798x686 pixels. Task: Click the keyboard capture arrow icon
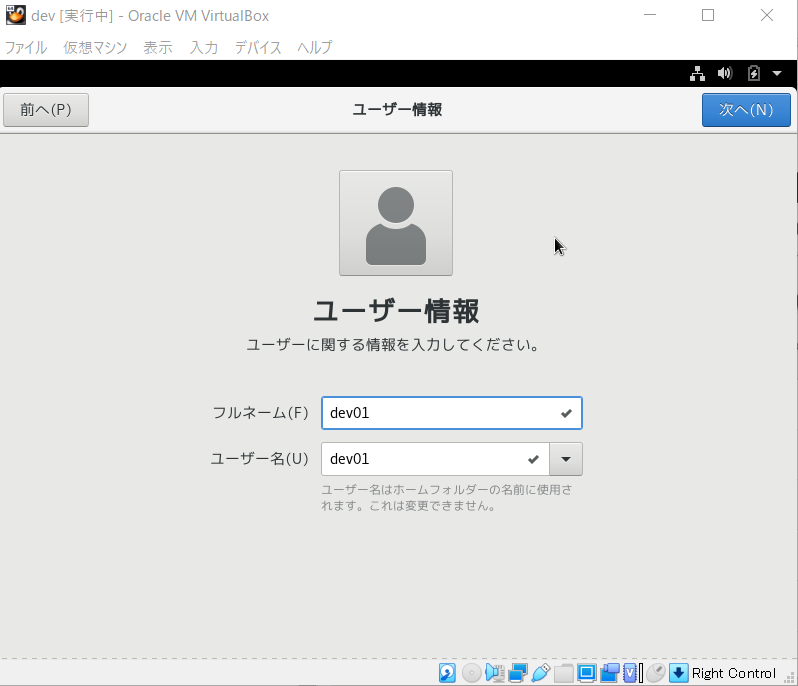pyautogui.click(x=678, y=673)
